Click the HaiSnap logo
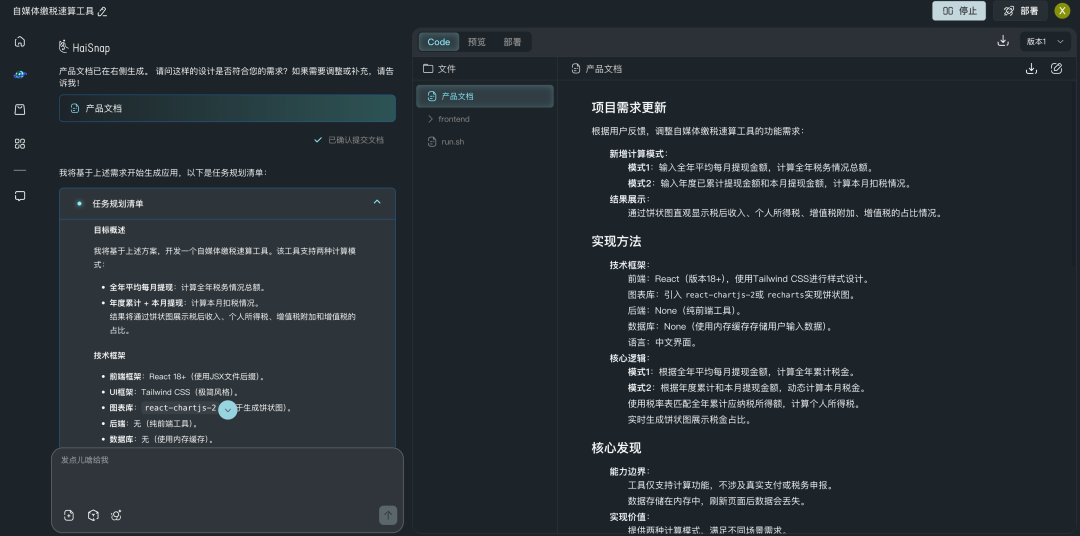This screenshot has height=536, width=1080. (84, 48)
